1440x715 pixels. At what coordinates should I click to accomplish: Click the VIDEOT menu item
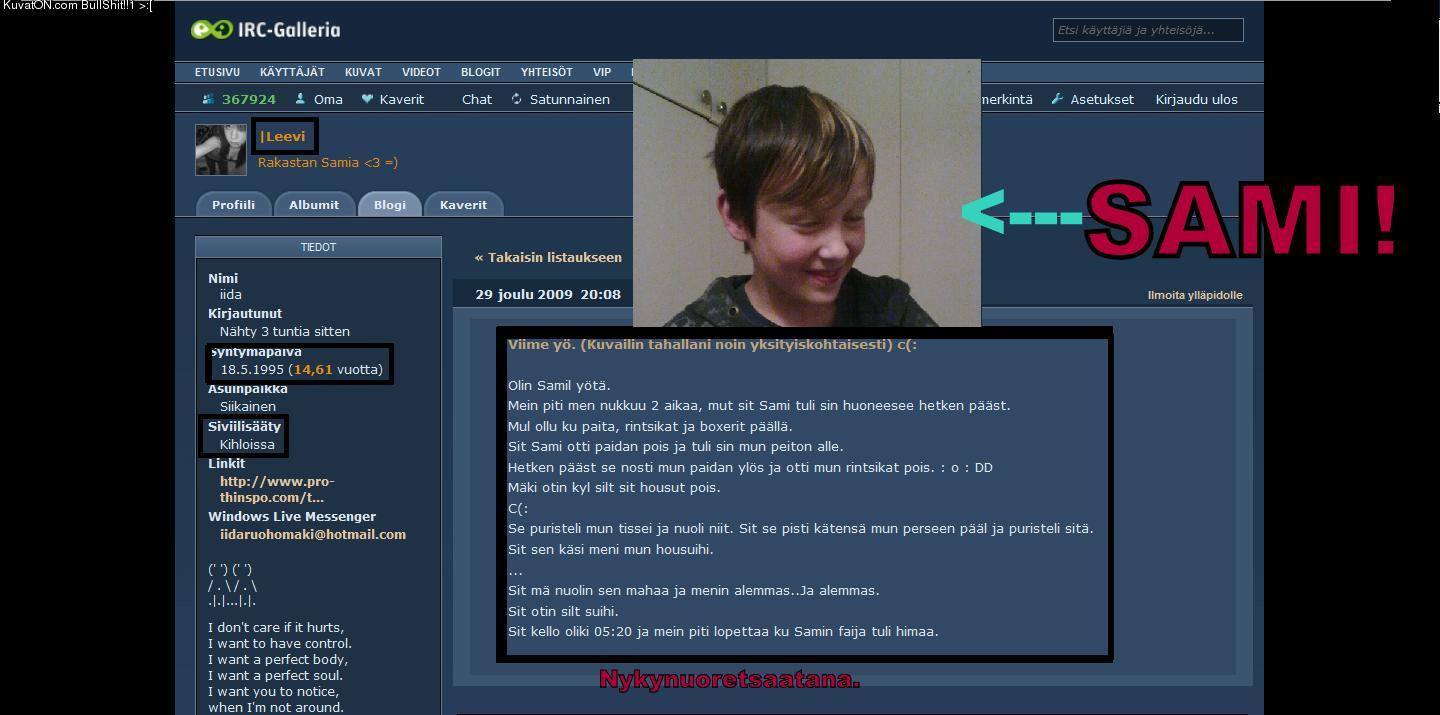click(x=421, y=72)
